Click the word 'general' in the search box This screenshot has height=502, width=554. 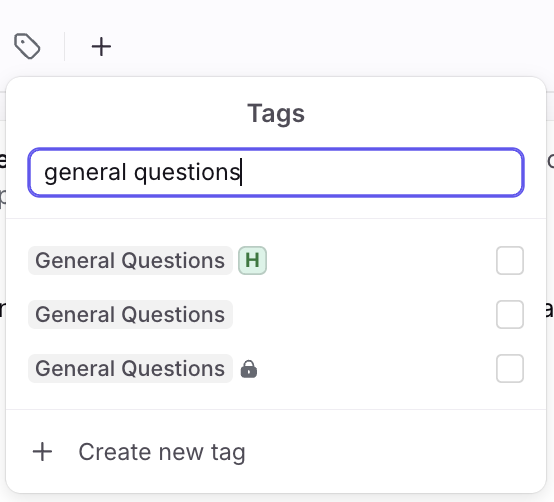[x=85, y=173]
